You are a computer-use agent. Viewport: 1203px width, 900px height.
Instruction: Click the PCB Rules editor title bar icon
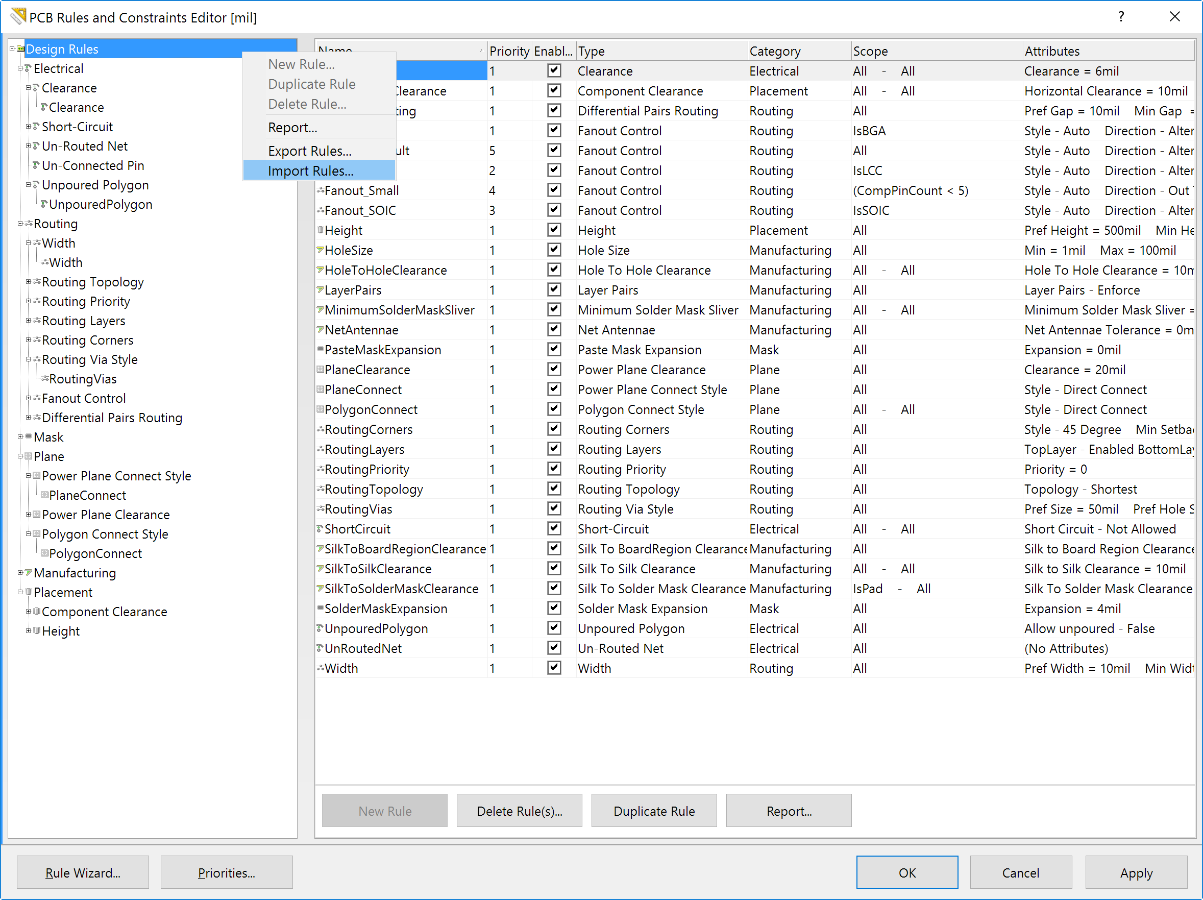click(17, 16)
